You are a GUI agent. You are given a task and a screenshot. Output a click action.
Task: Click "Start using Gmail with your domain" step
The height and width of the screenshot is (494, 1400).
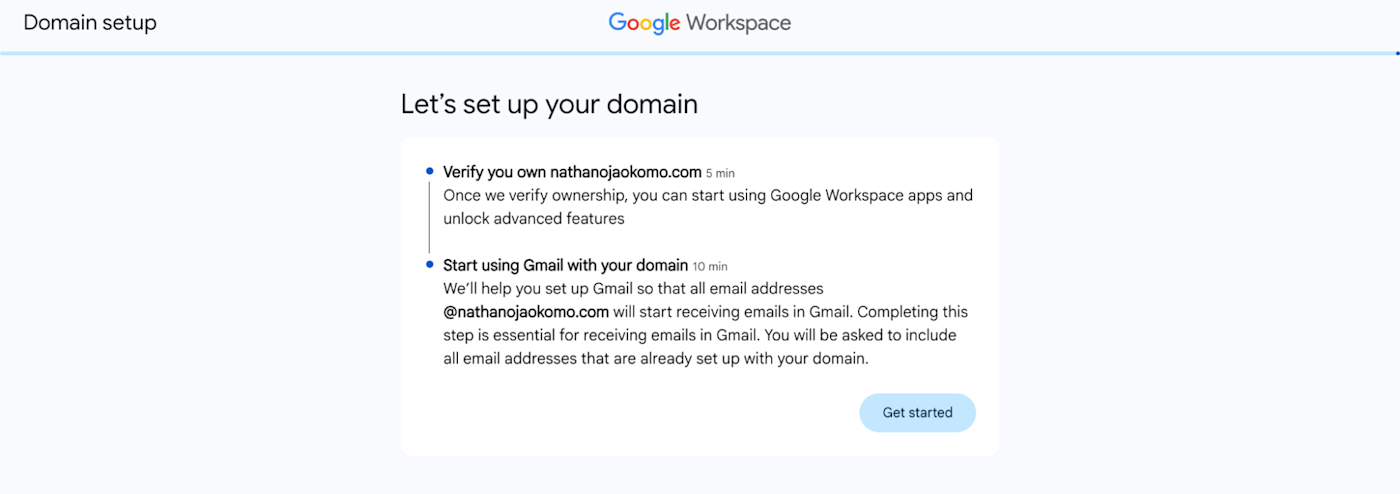click(565, 265)
